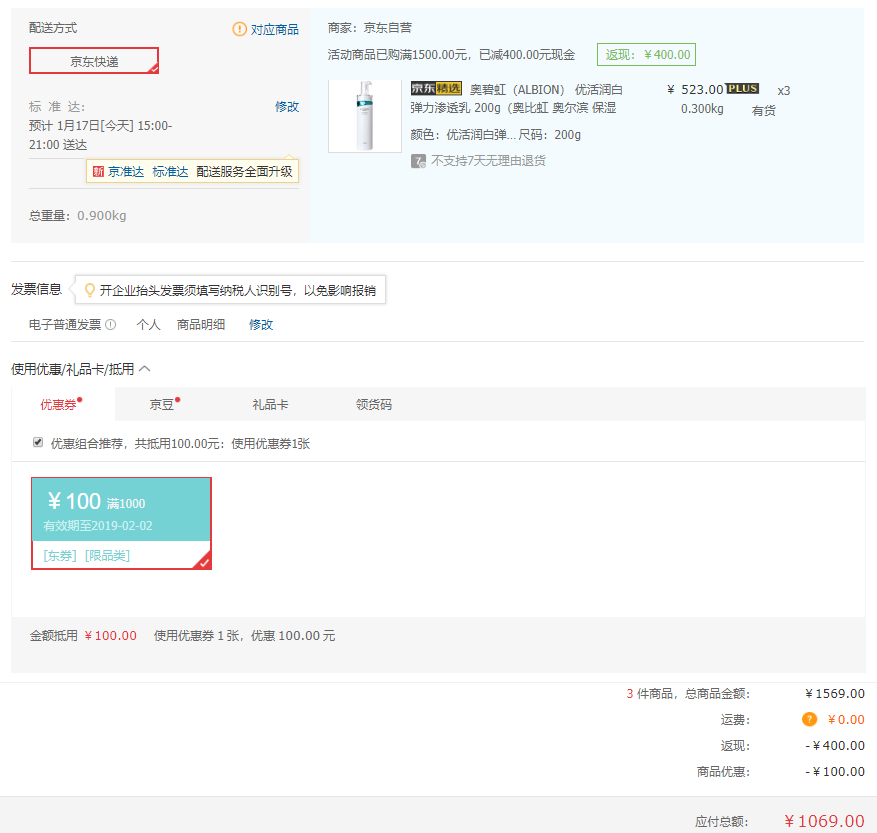877x833 pixels.
Task: Click the 商品优惠 -¥100.00 summary value
Action: (835, 771)
